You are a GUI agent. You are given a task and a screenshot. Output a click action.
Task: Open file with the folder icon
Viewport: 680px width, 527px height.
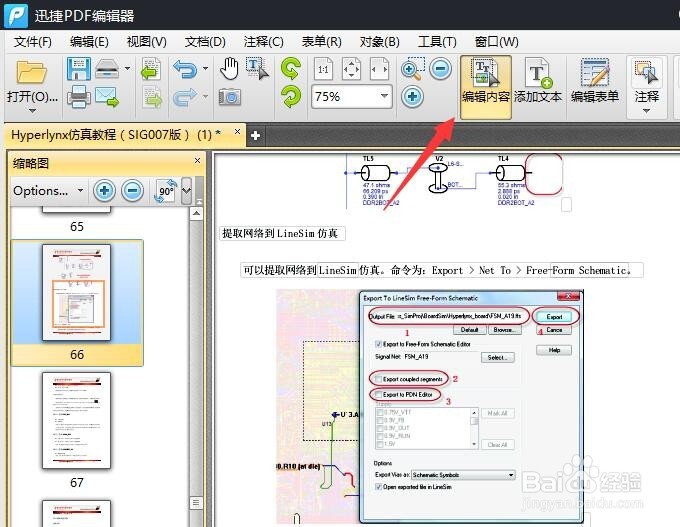tap(31, 71)
